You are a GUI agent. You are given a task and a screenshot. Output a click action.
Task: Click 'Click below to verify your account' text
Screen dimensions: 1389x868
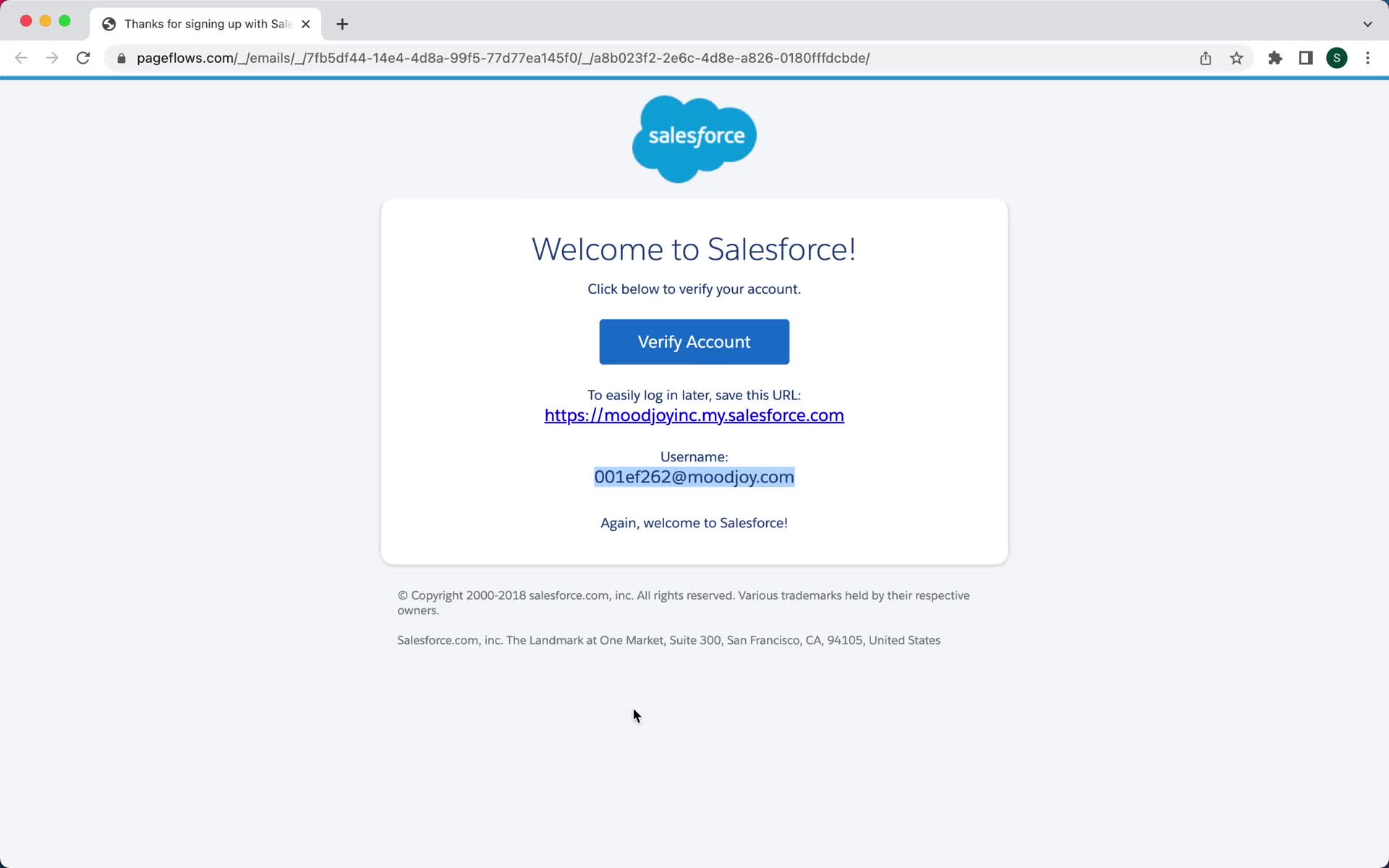(x=694, y=289)
